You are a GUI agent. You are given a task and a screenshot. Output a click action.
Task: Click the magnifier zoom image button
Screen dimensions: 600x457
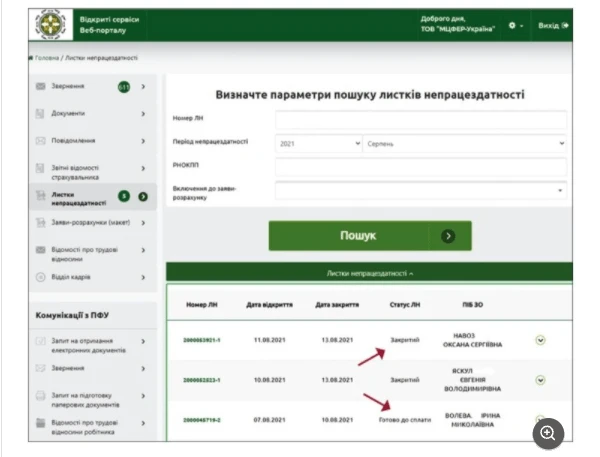click(x=548, y=433)
